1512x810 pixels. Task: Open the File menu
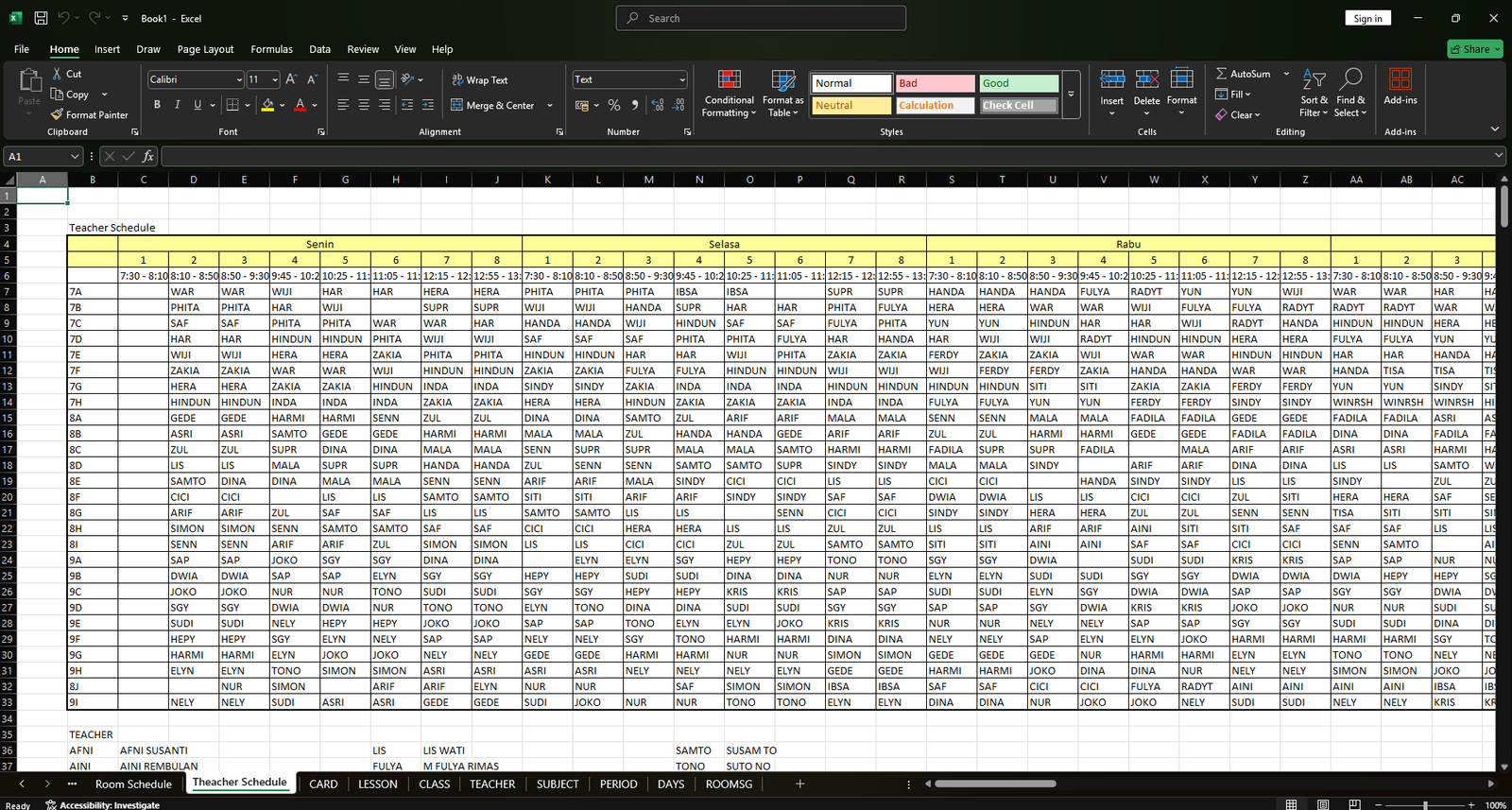(x=22, y=49)
